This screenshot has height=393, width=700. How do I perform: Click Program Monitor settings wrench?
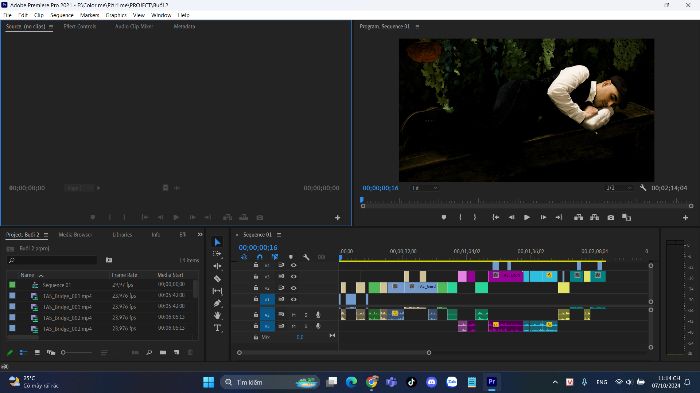click(x=643, y=188)
